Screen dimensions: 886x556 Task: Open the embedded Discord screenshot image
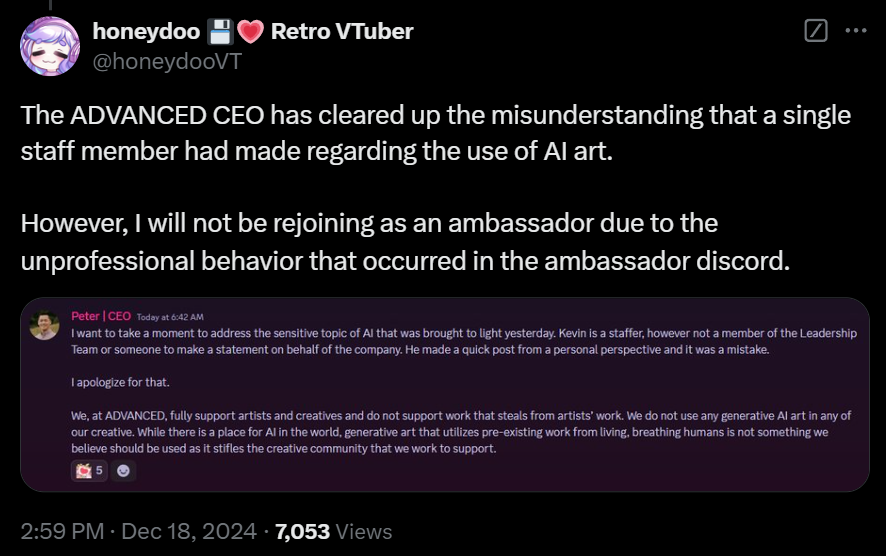pos(445,394)
